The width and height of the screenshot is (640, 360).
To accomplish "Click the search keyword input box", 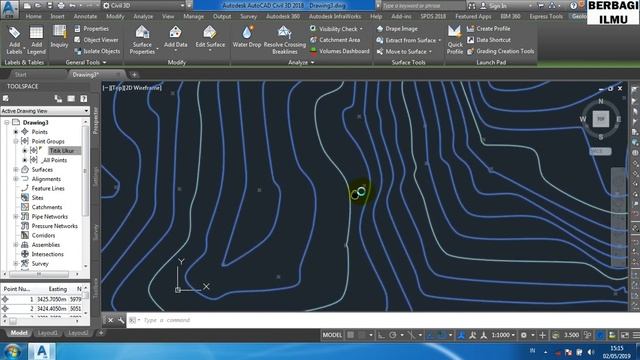I will click(423, 6).
